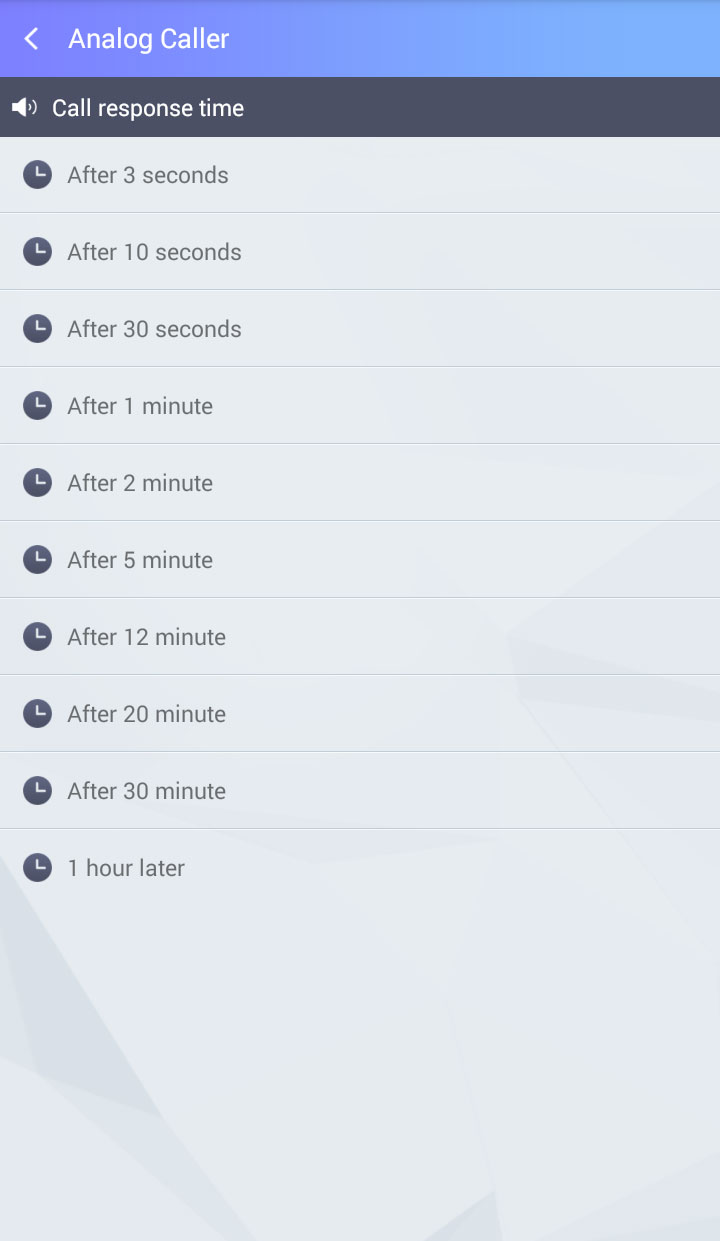The image size is (720, 1241).
Task: Tap the Analog Caller title
Action: [149, 39]
